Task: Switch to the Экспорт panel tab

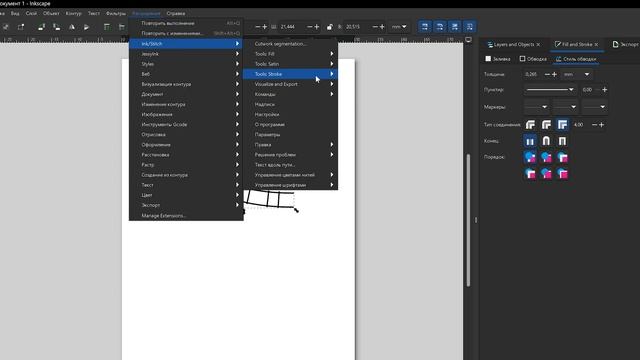Action: point(626,44)
